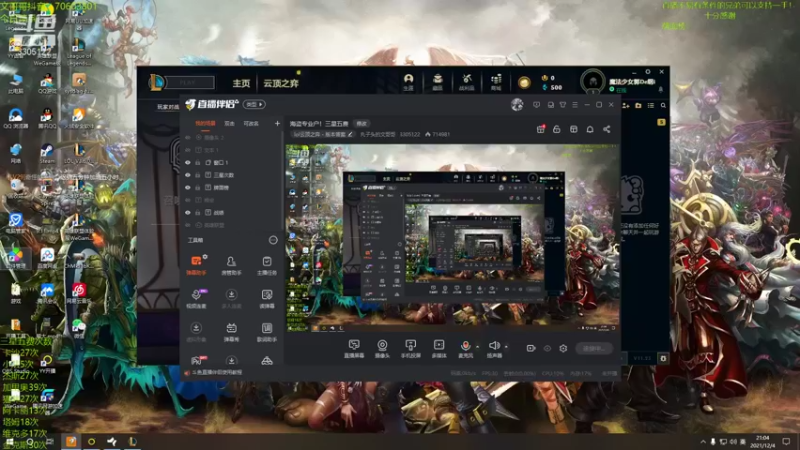Open the 读弹幕 tool icon
Screen dimensions: 800x450
pos(266,298)
